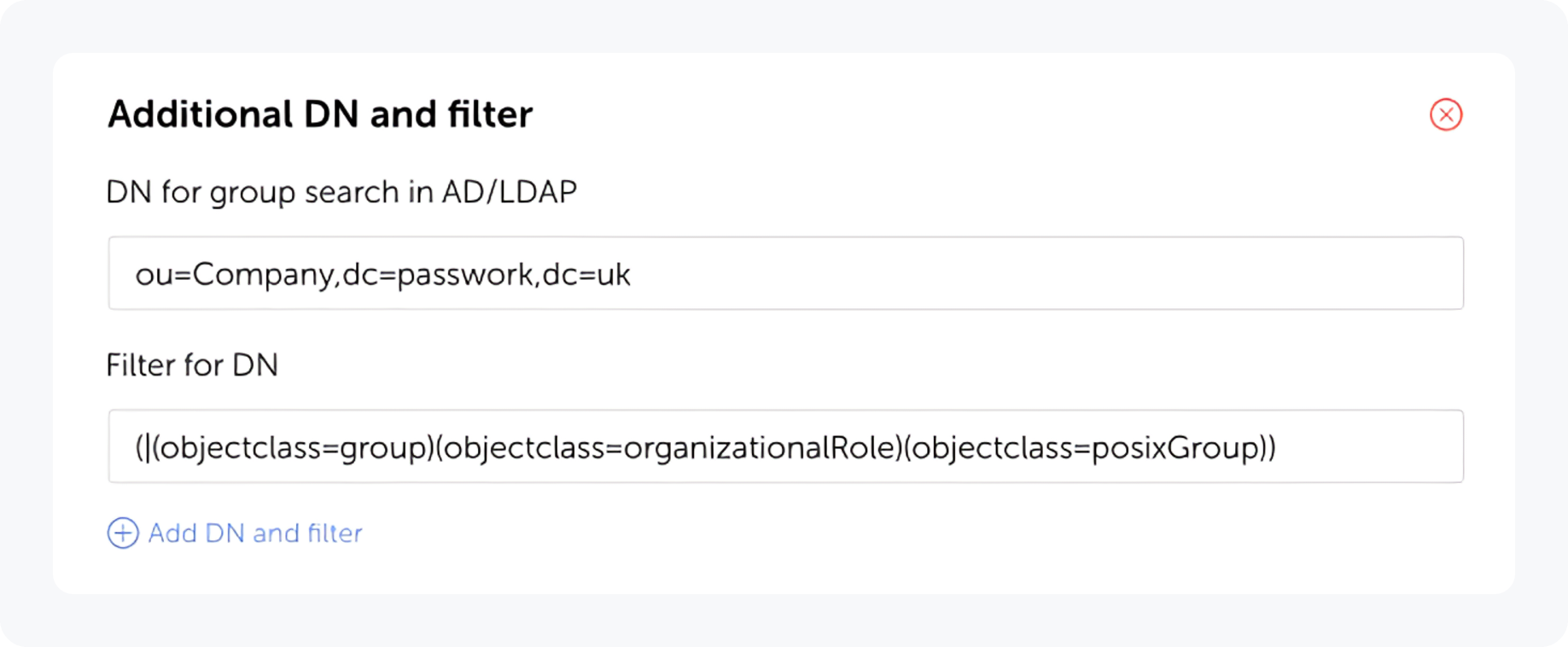The height and width of the screenshot is (647, 1568).
Task: Select the delete icon beside Additional DN and filter
Action: pyautogui.click(x=1446, y=115)
